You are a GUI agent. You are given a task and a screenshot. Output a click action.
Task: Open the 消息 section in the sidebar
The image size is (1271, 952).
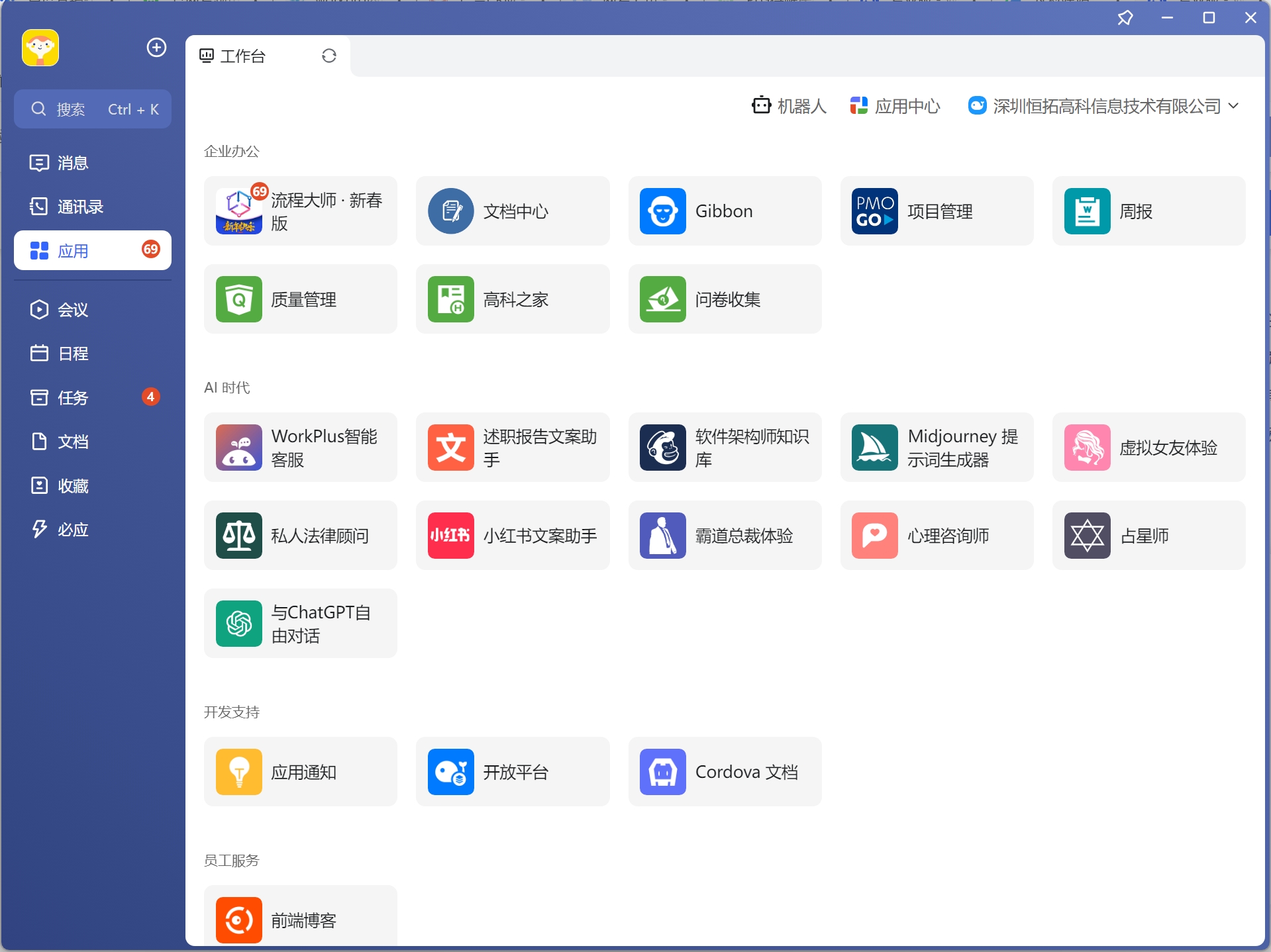coord(72,163)
